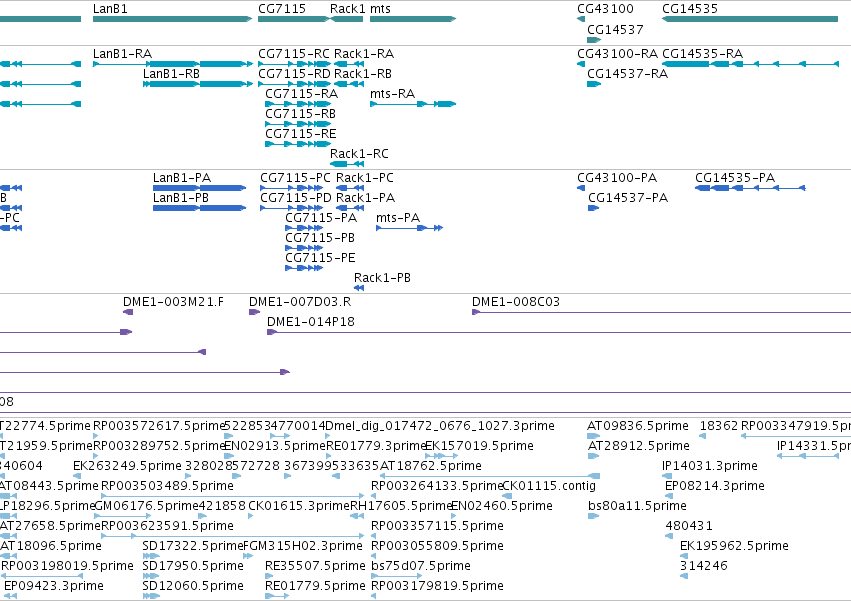Select transcript LanB1-RA
Image resolution: width=851 pixels, height=601 pixels.
pos(173,64)
